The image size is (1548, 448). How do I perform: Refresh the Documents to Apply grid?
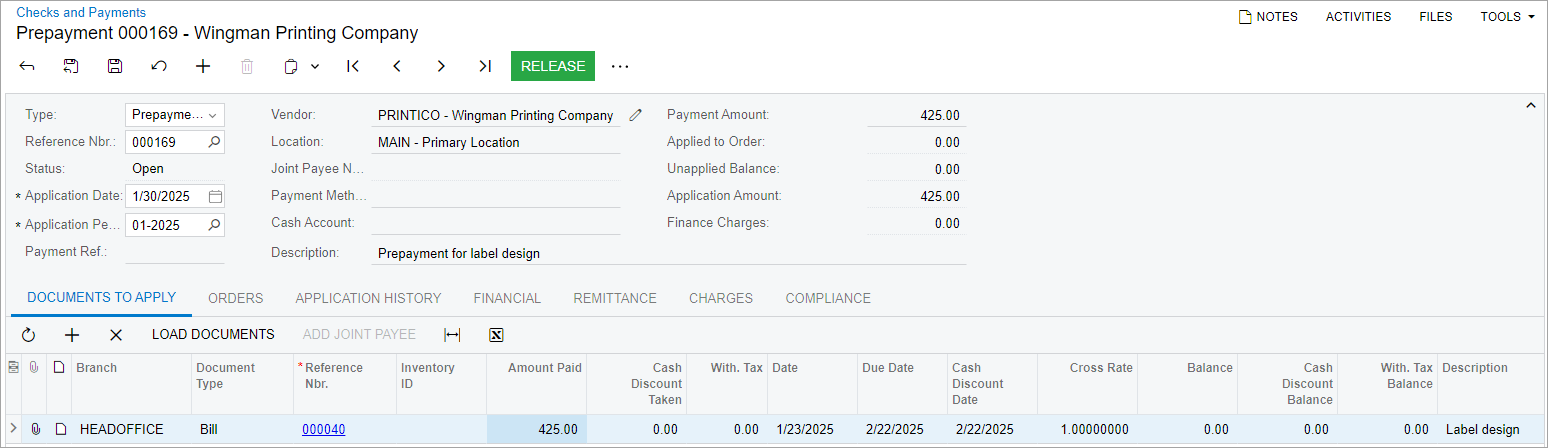point(28,335)
